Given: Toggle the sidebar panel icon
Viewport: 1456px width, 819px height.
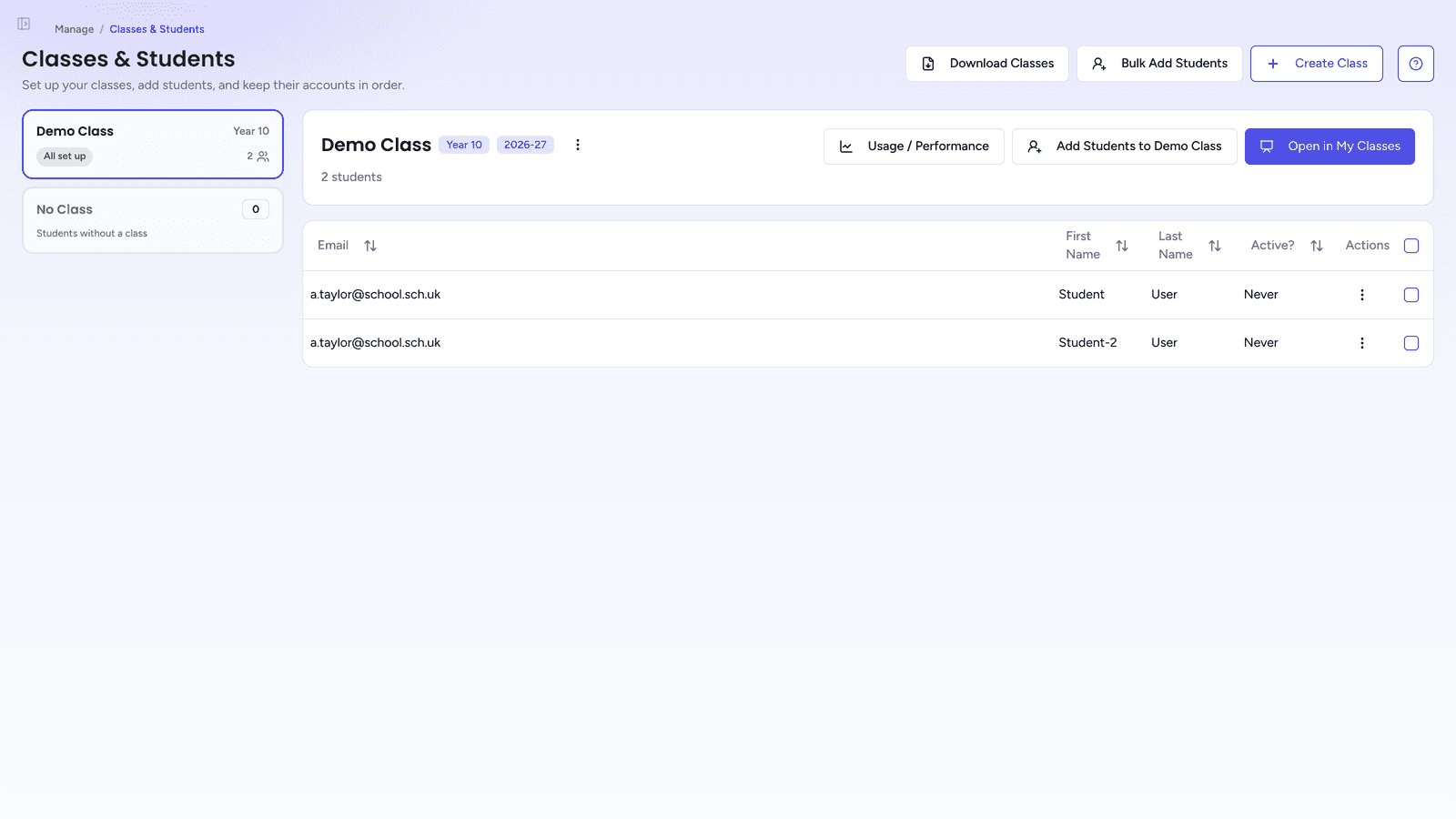Looking at the screenshot, I should tap(24, 24).
